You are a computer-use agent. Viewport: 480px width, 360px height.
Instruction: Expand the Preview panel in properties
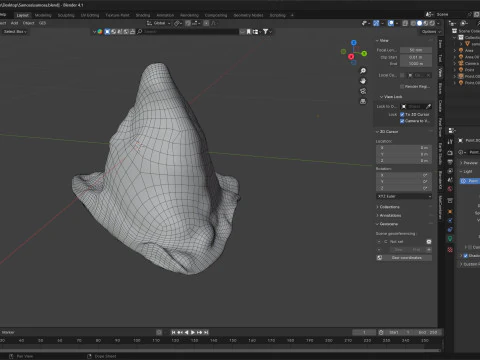(x=469, y=163)
